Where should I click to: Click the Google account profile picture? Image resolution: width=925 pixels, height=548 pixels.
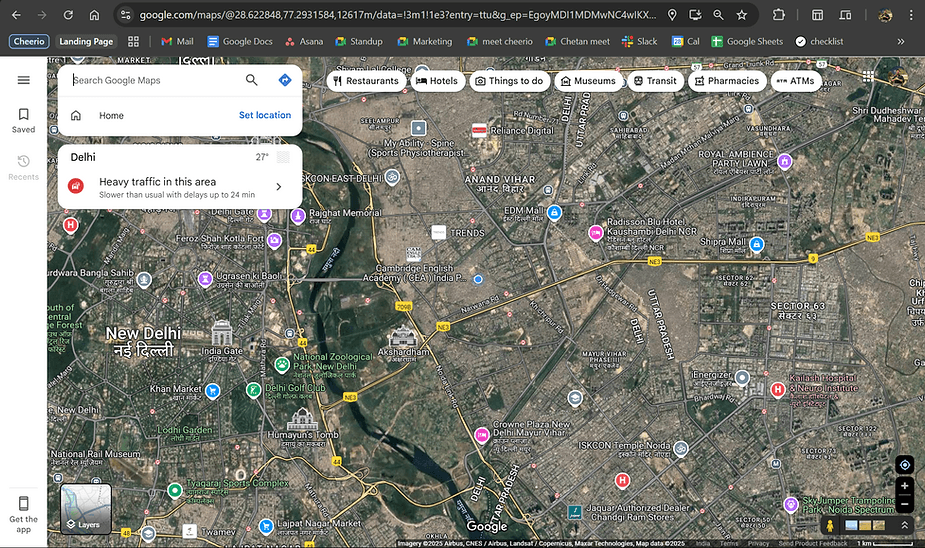pos(898,77)
